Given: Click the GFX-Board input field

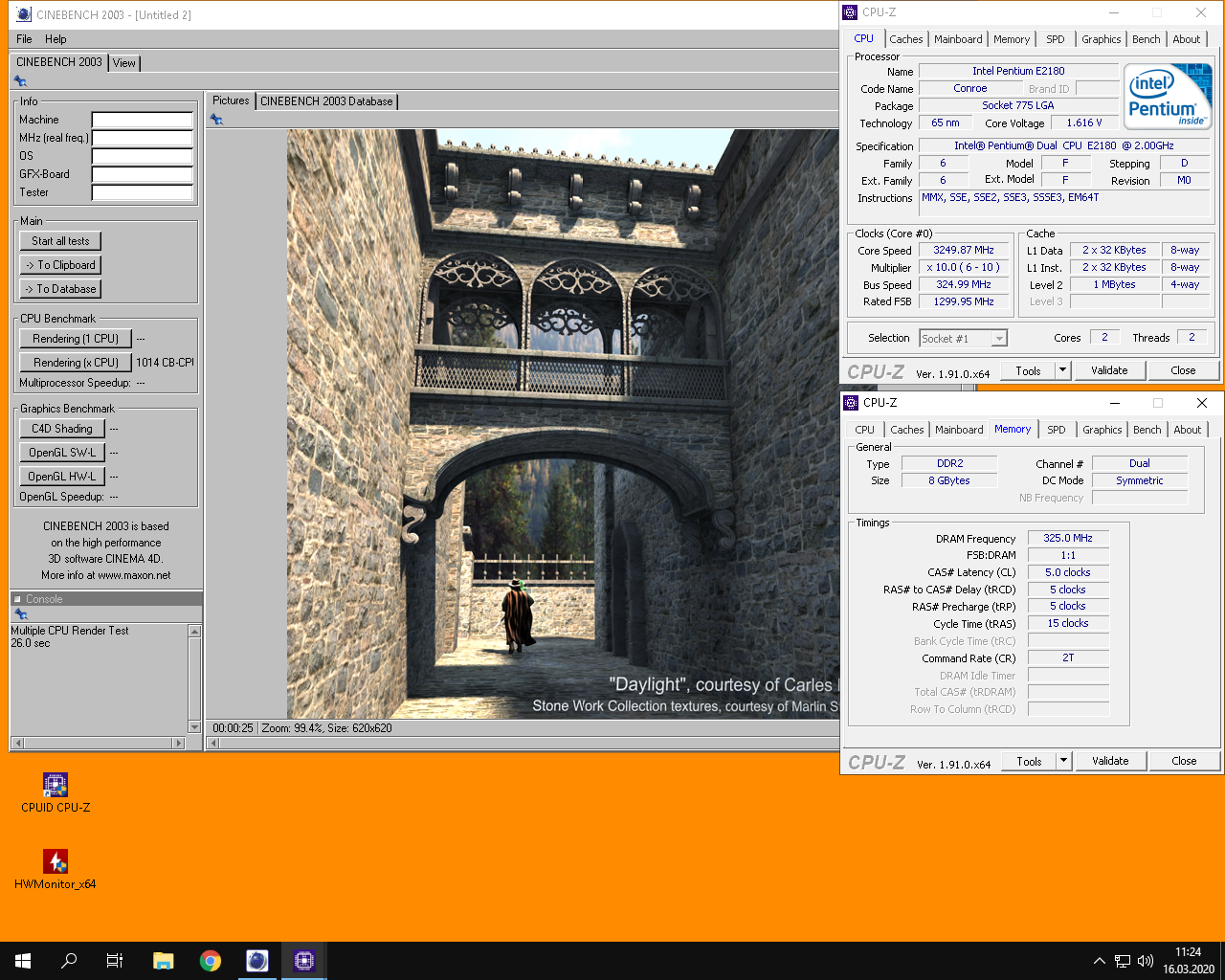Looking at the screenshot, I should click(x=143, y=174).
